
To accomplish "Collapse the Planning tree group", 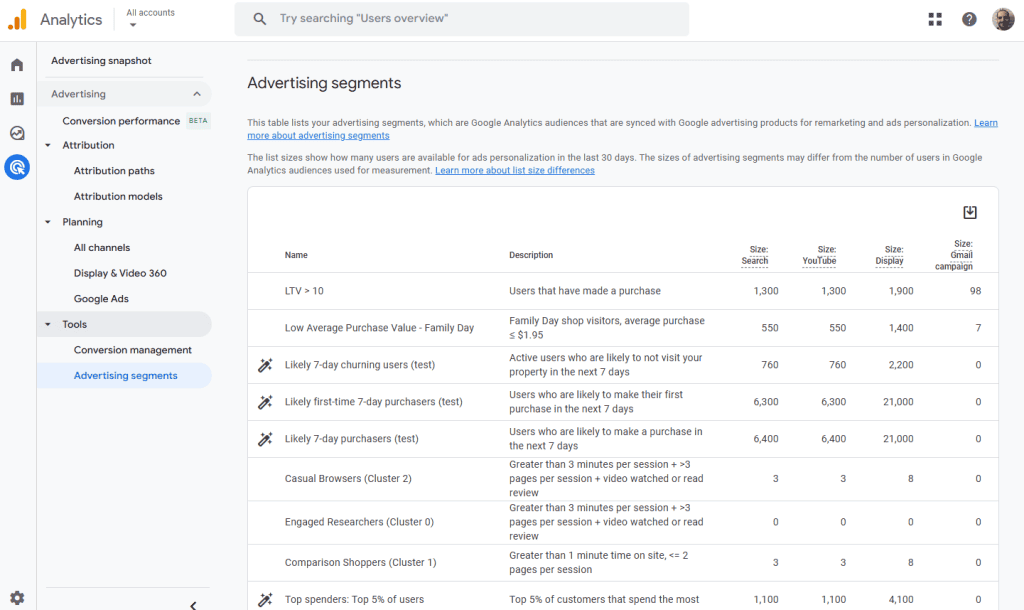I will [48, 222].
